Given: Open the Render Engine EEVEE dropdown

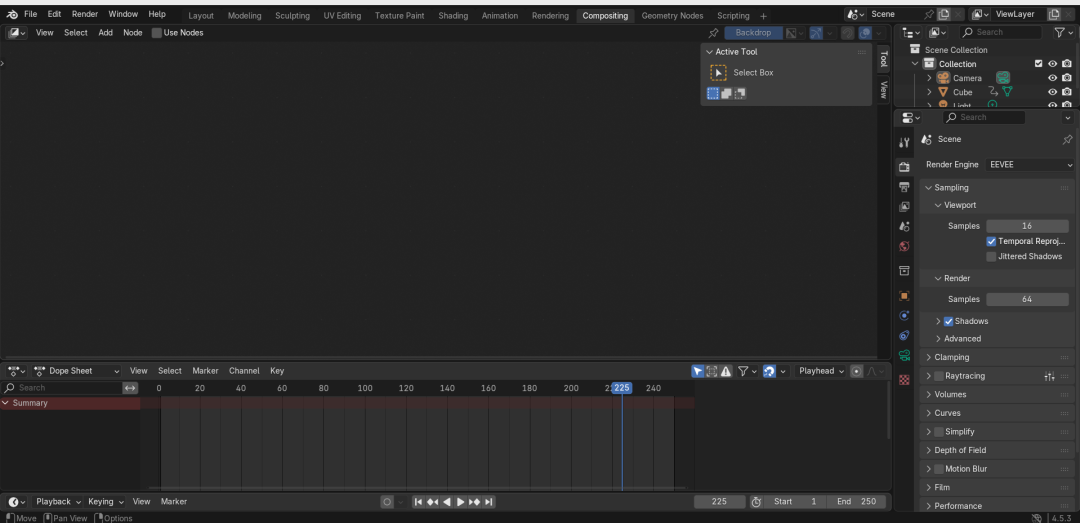Looking at the screenshot, I should [1029, 165].
